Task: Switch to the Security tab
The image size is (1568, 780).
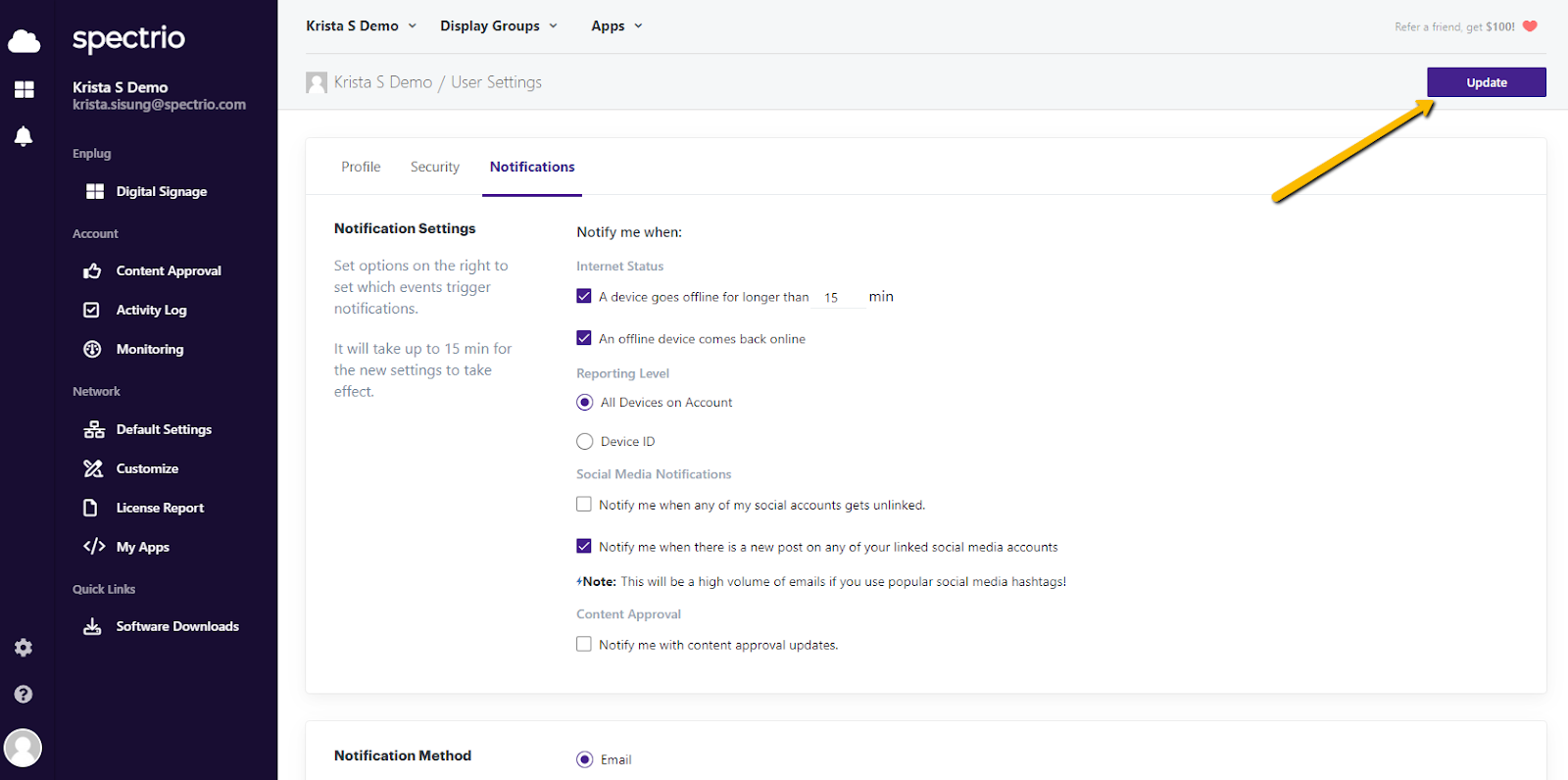Action: point(435,168)
